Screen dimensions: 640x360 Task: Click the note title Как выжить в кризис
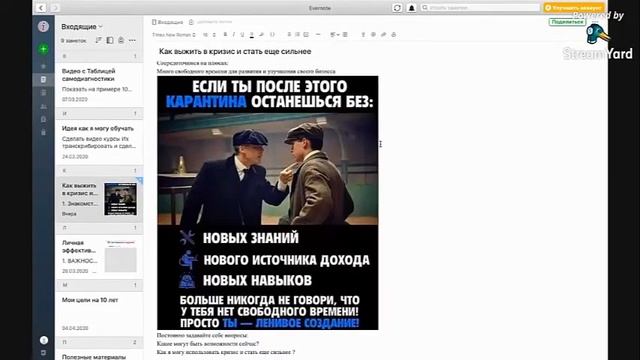[x=235, y=51]
